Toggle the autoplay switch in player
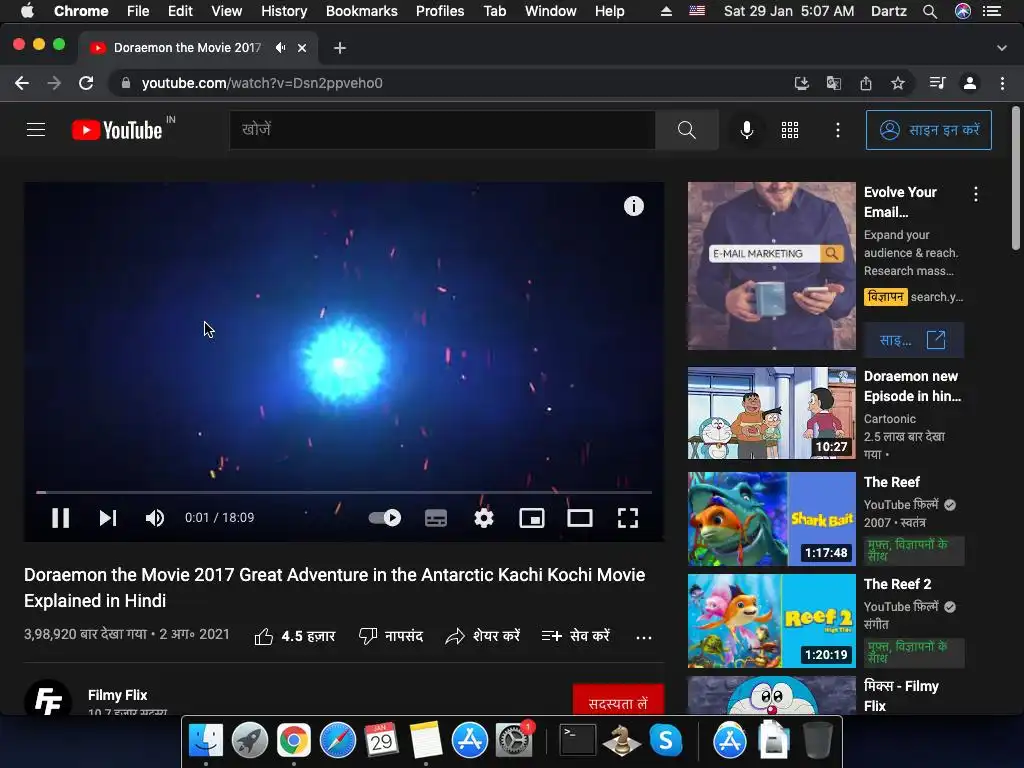Viewport: 1024px width, 768px height. pos(385,518)
